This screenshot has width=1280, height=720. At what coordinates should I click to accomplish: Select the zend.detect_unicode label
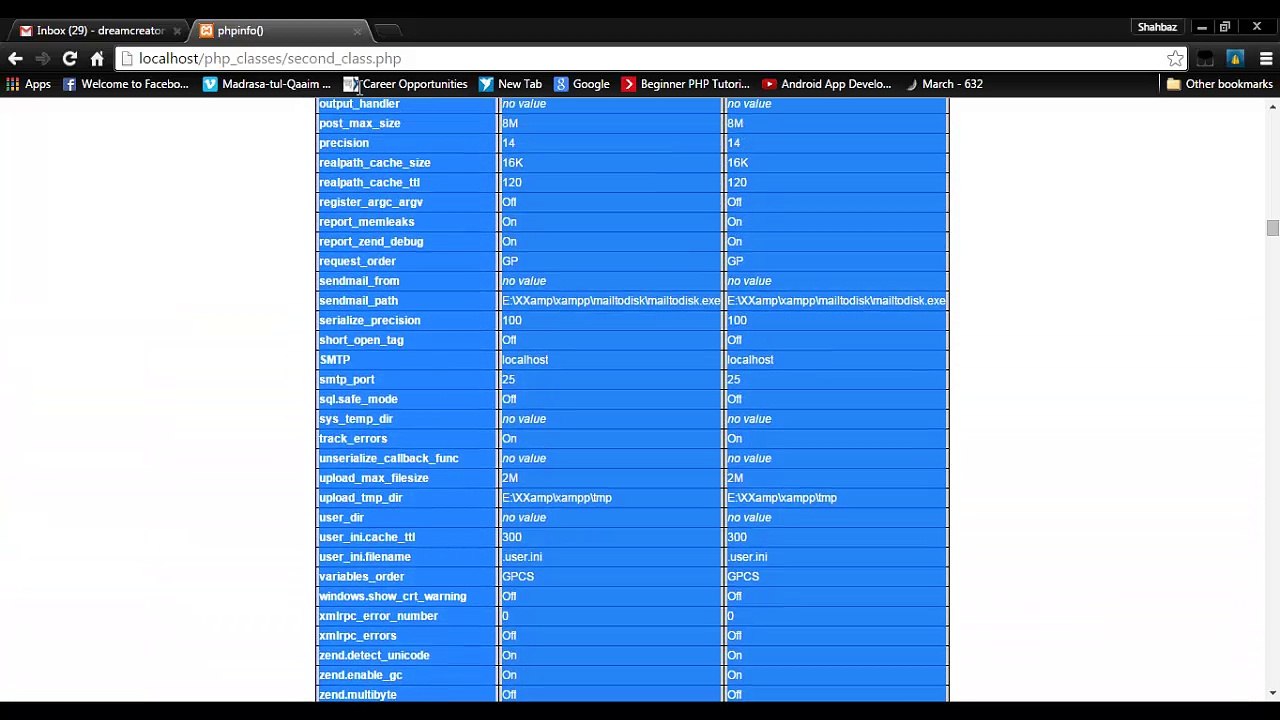(x=374, y=655)
